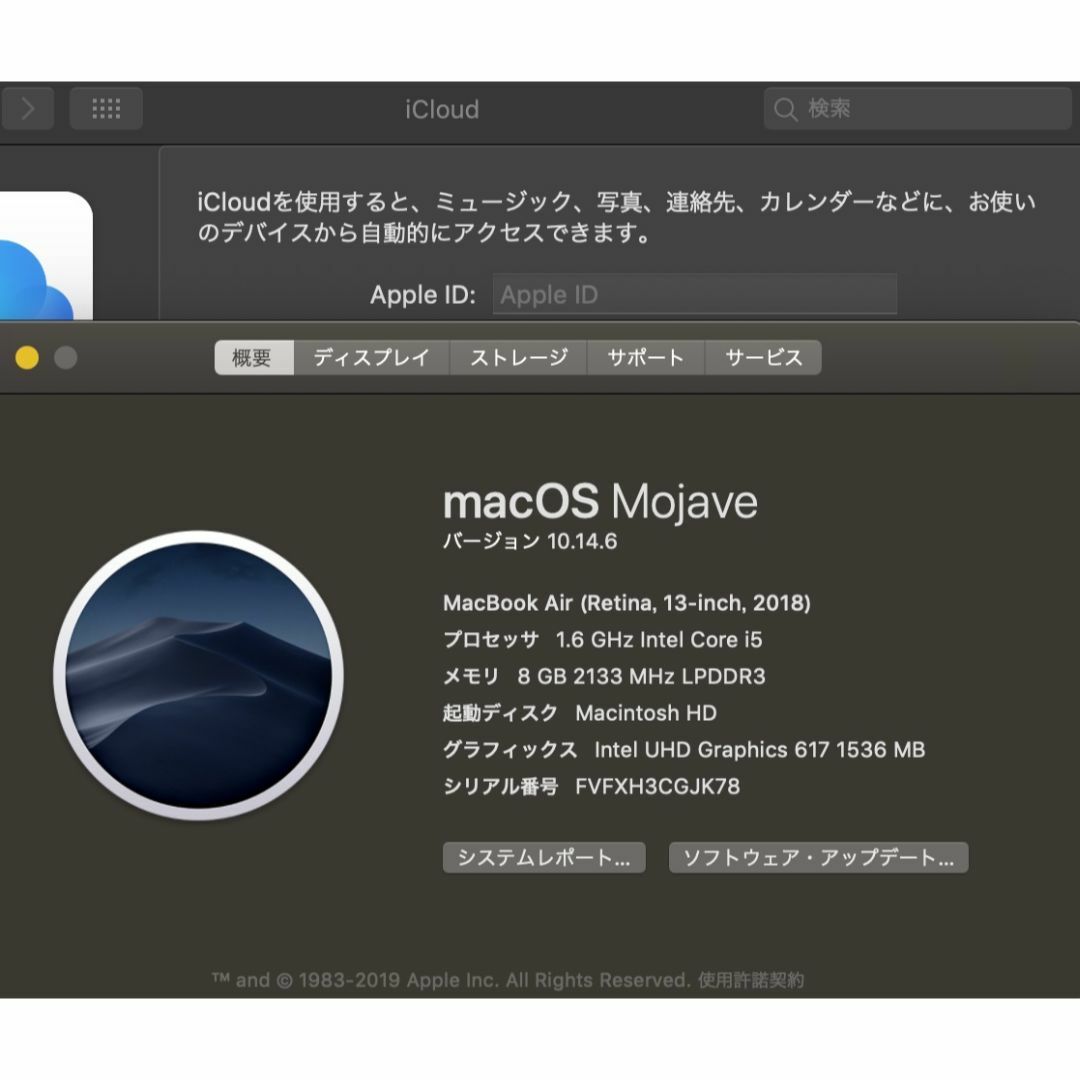The height and width of the screenshot is (1080, 1080).
Task: Click the macOS Mojave desert image
Action: pyautogui.click(x=198, y=675)
